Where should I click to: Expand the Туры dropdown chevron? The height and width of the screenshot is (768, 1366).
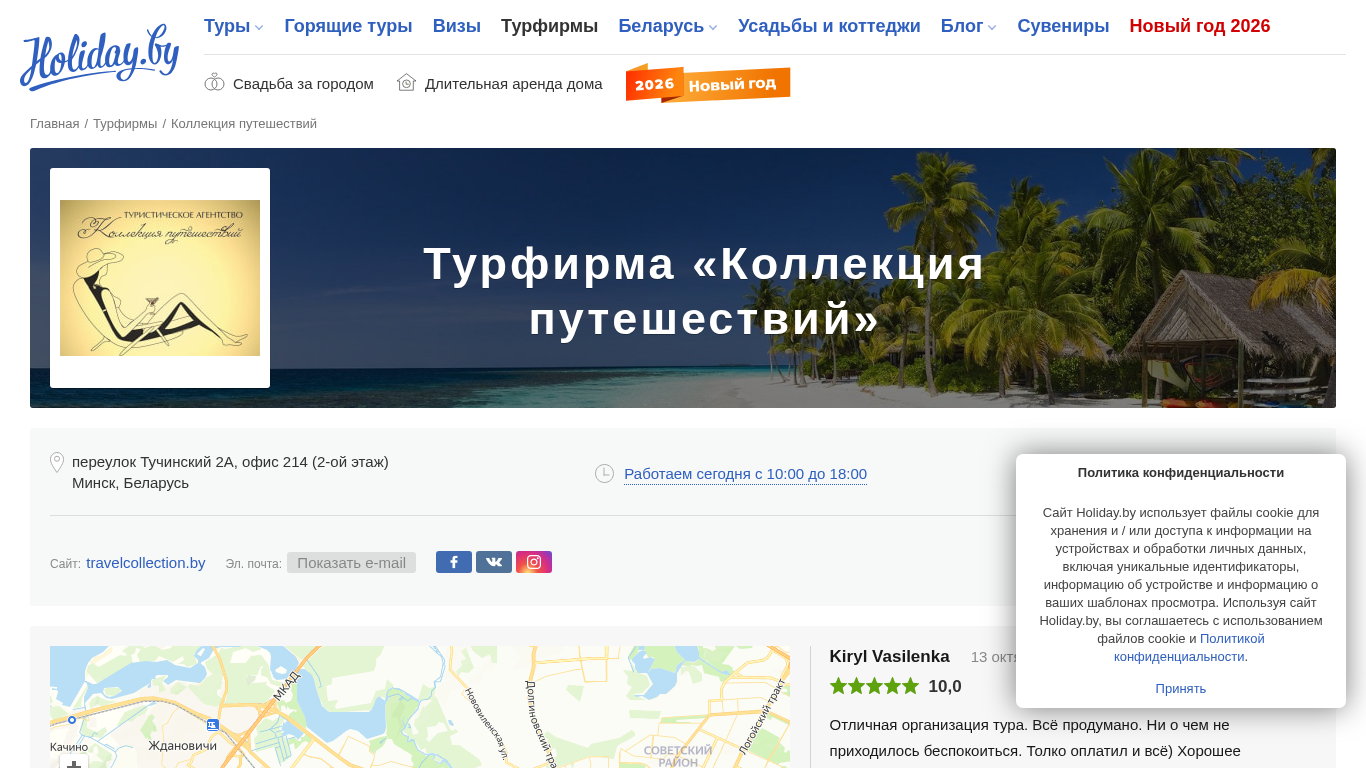click(x=259, y=28)
